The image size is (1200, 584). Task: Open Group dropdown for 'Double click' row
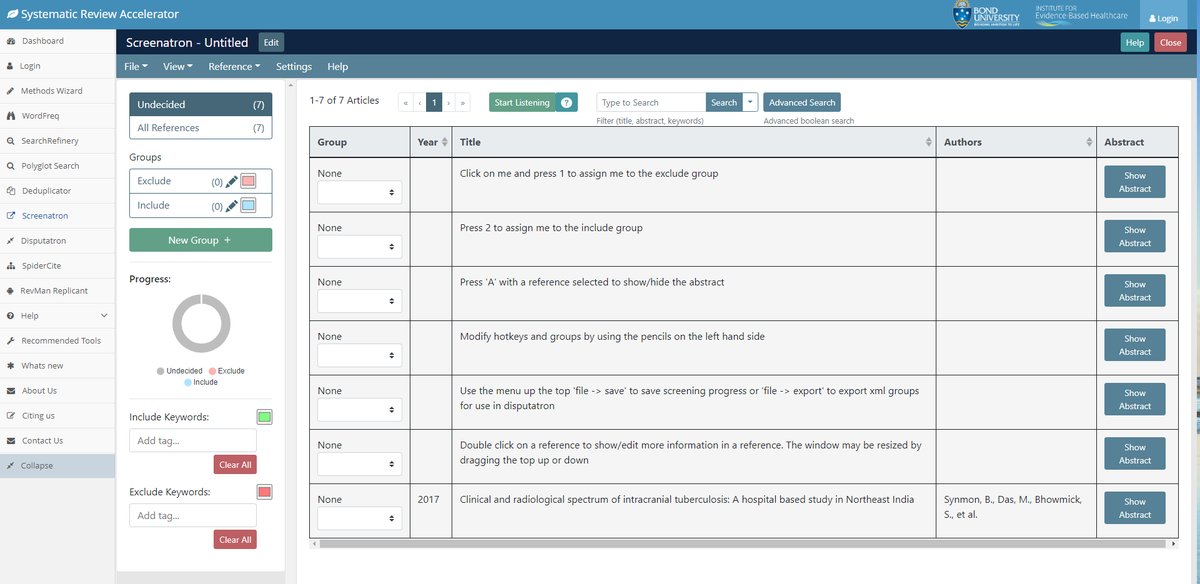click(x=360, y=463)
